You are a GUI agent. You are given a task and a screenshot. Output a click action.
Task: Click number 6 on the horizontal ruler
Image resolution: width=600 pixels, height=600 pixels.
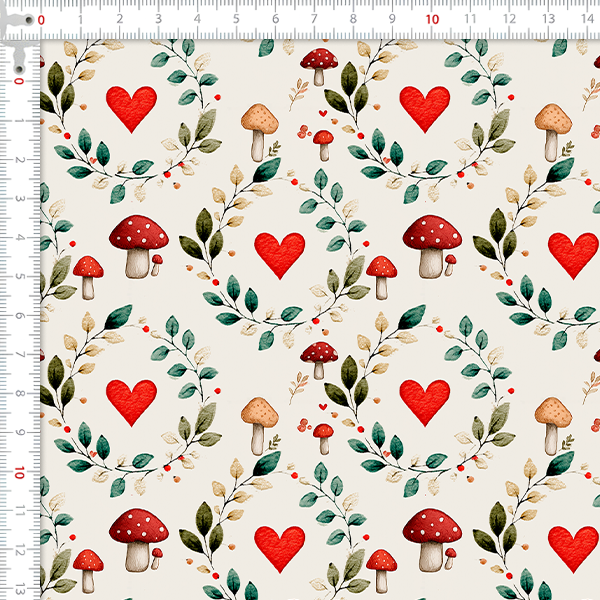click(276, 18)
